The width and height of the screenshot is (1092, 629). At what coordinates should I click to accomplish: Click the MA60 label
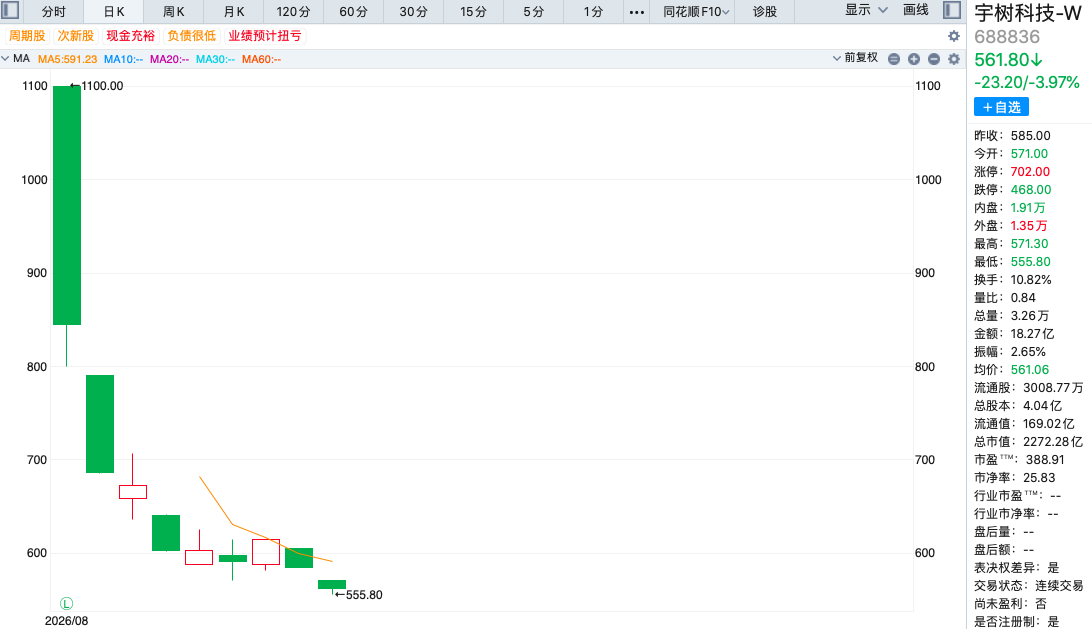pyautogui.click(x=261, y=59)
